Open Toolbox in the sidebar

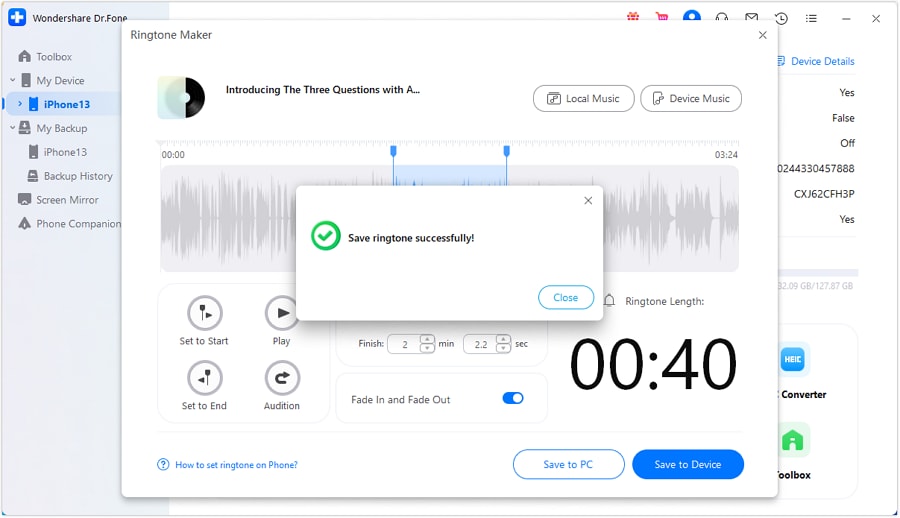pos(54,56)
